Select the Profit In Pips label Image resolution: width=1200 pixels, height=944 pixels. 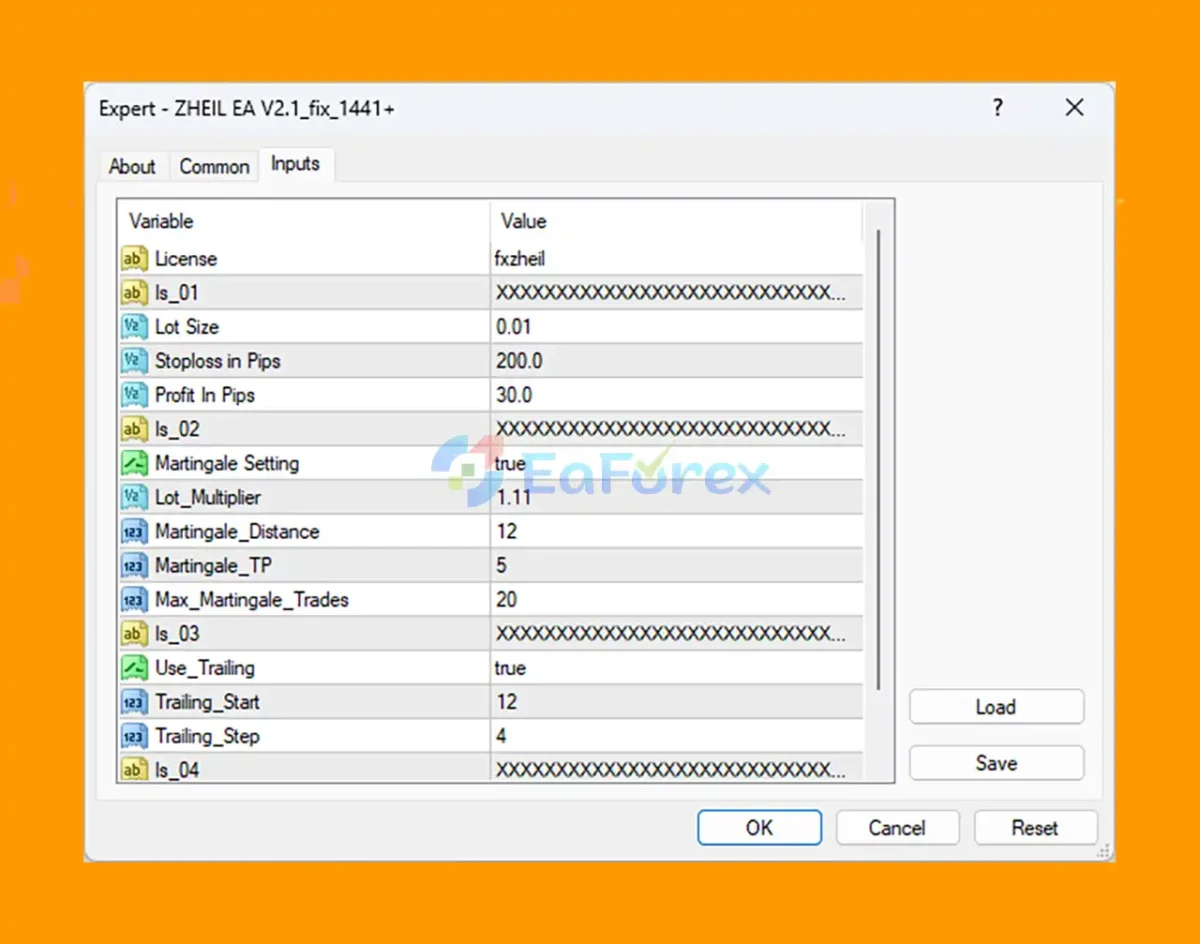[205, 395]
